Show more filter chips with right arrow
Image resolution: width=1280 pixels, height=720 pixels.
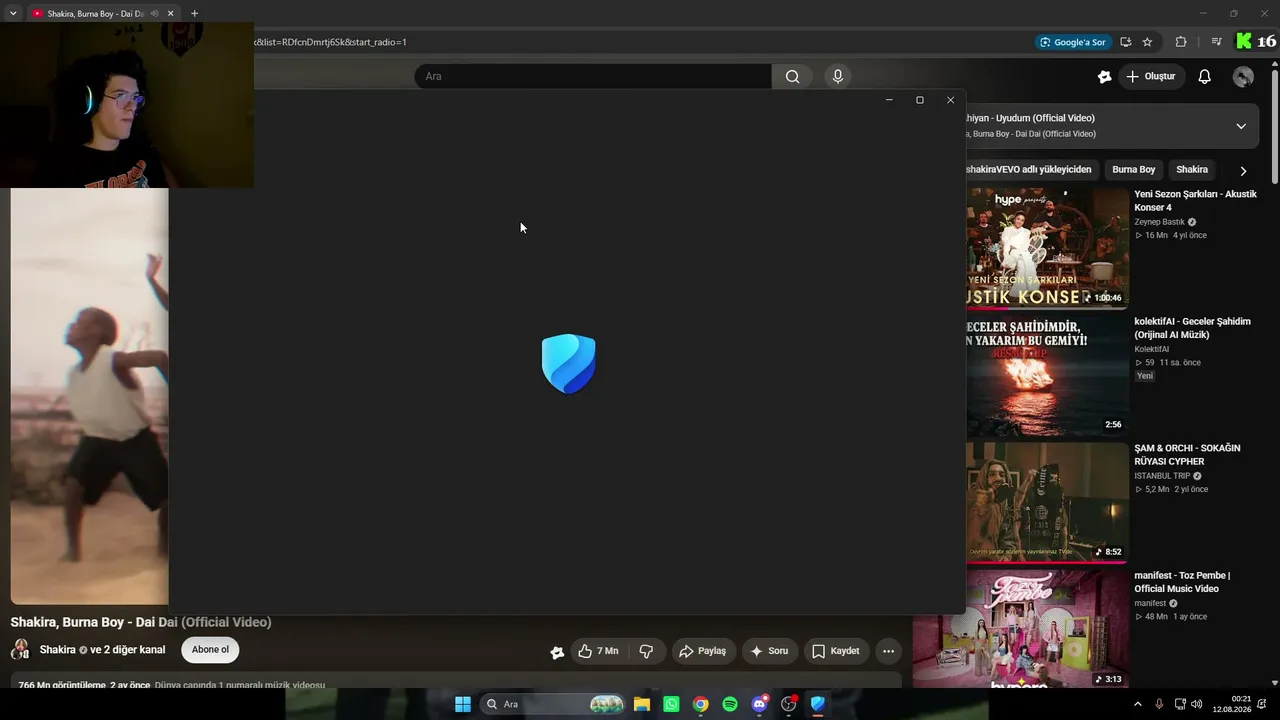(x=1243, y=171)
